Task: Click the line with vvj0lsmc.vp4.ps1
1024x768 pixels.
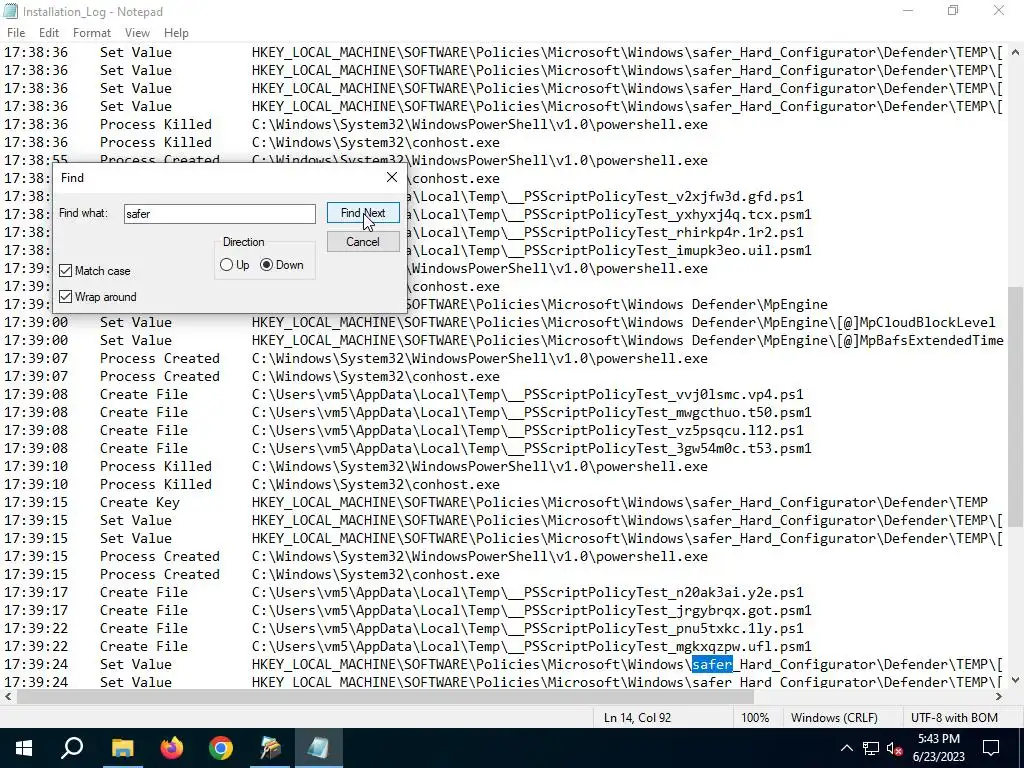Action: click(404, 394)
